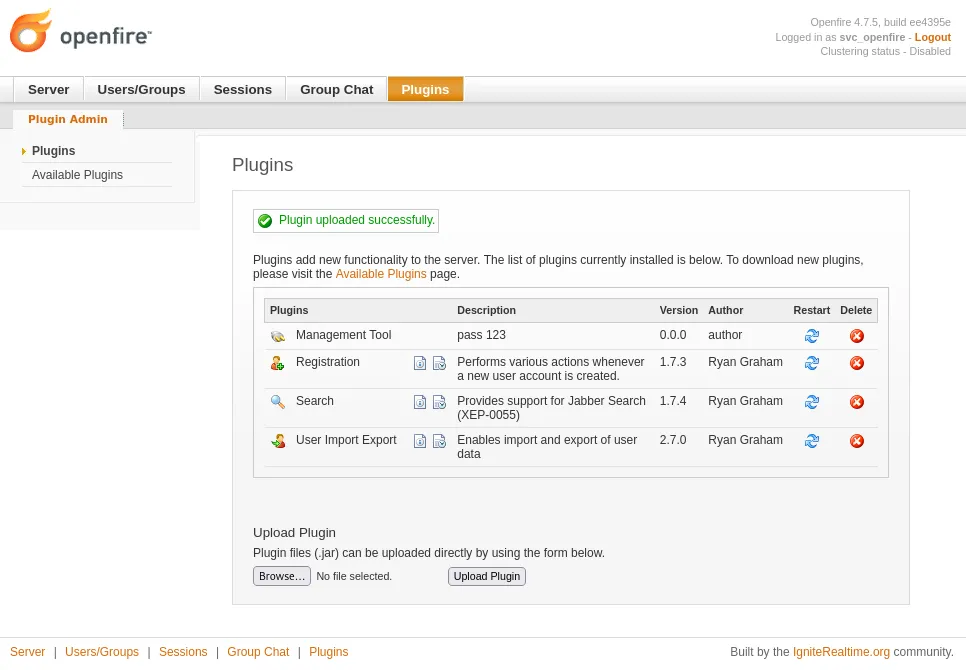This screenshot has height=670, width=966.
Task: Select Plugins in the sidebar
Action: (54, 151)
